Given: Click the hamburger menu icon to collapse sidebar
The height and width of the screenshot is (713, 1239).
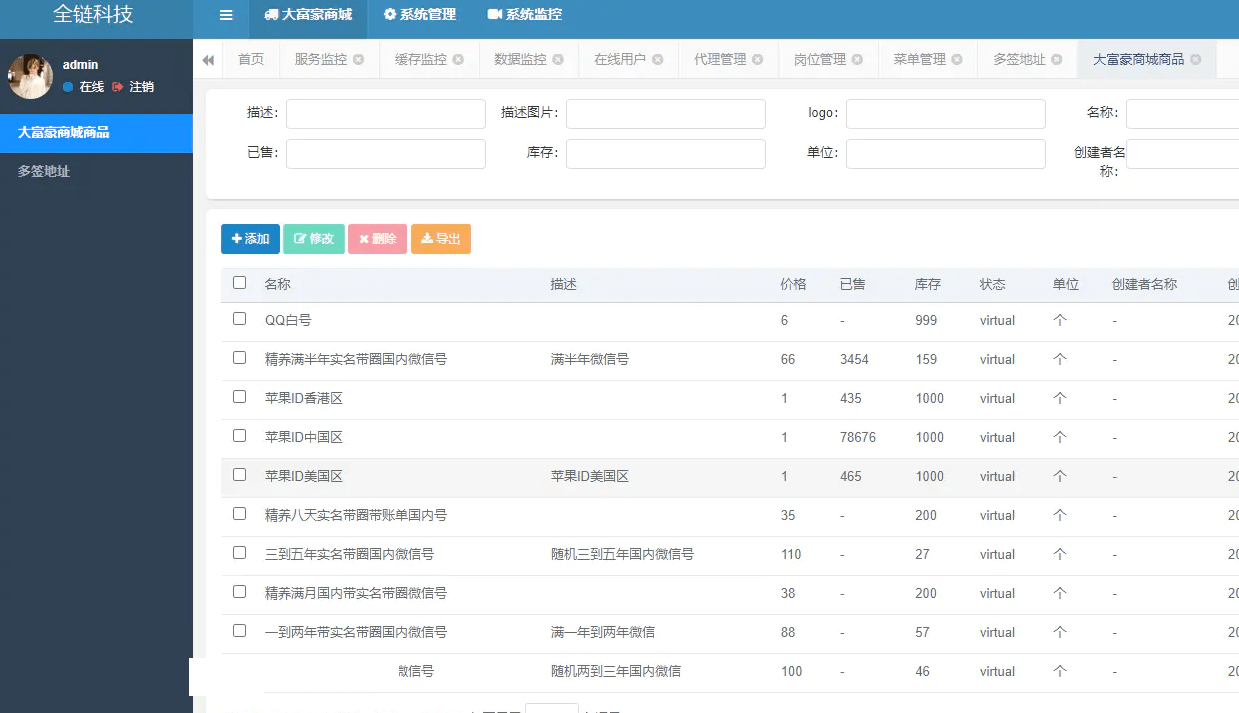Looking at the screenshot, I should pos(225,15).
